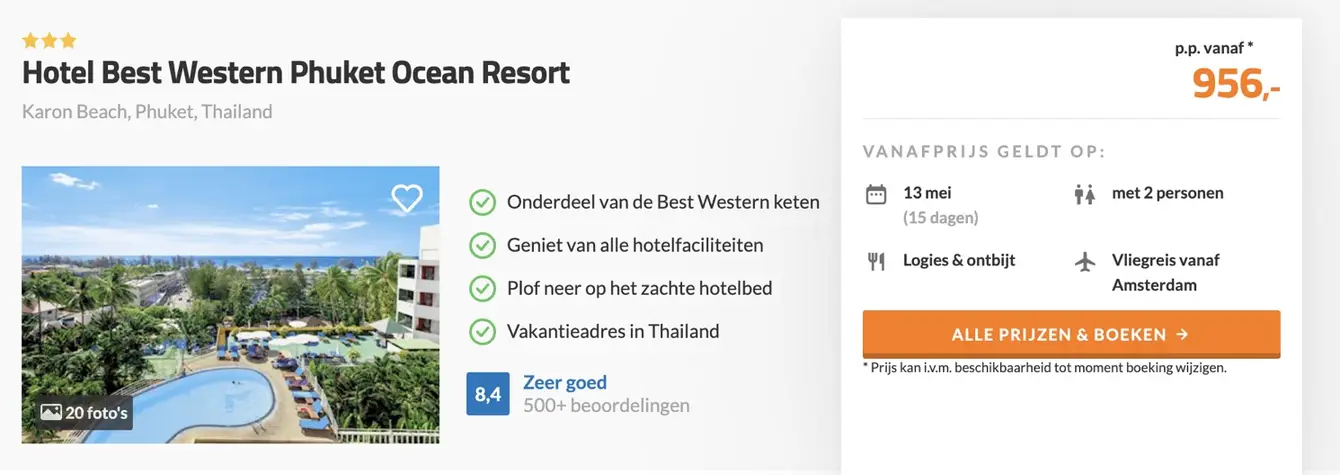Open 500+ beoordelingen reviews text
1340x475 pixels.
pyautogui.click(x=606, y=406)
